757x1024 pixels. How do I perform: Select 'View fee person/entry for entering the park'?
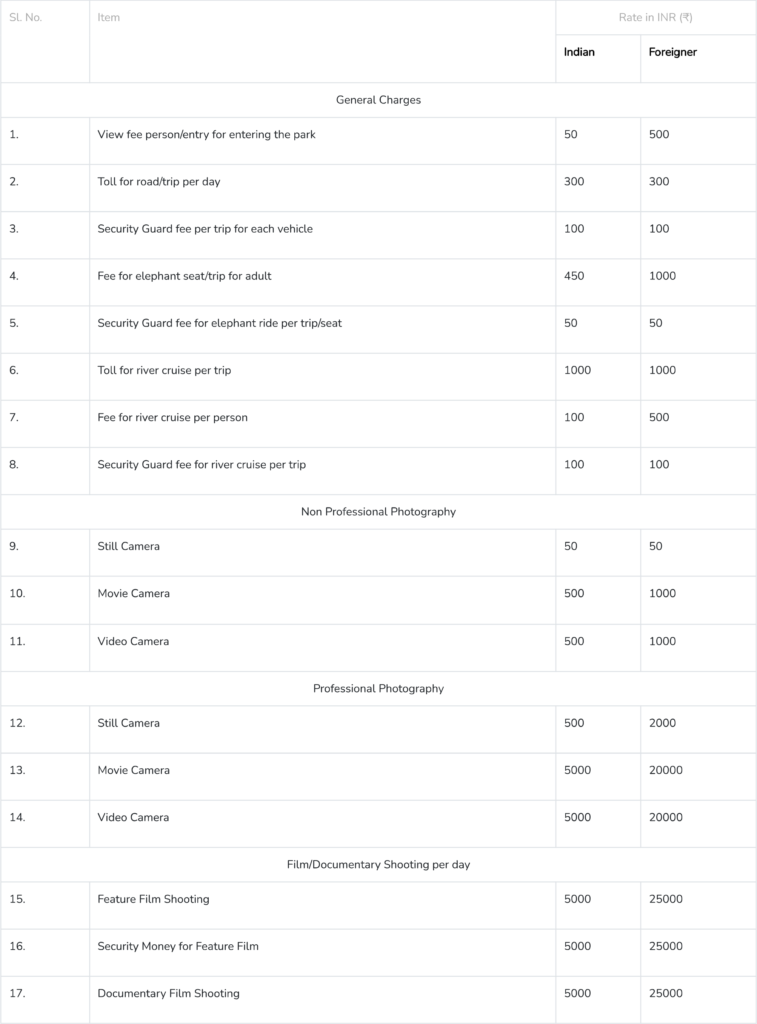206,135
